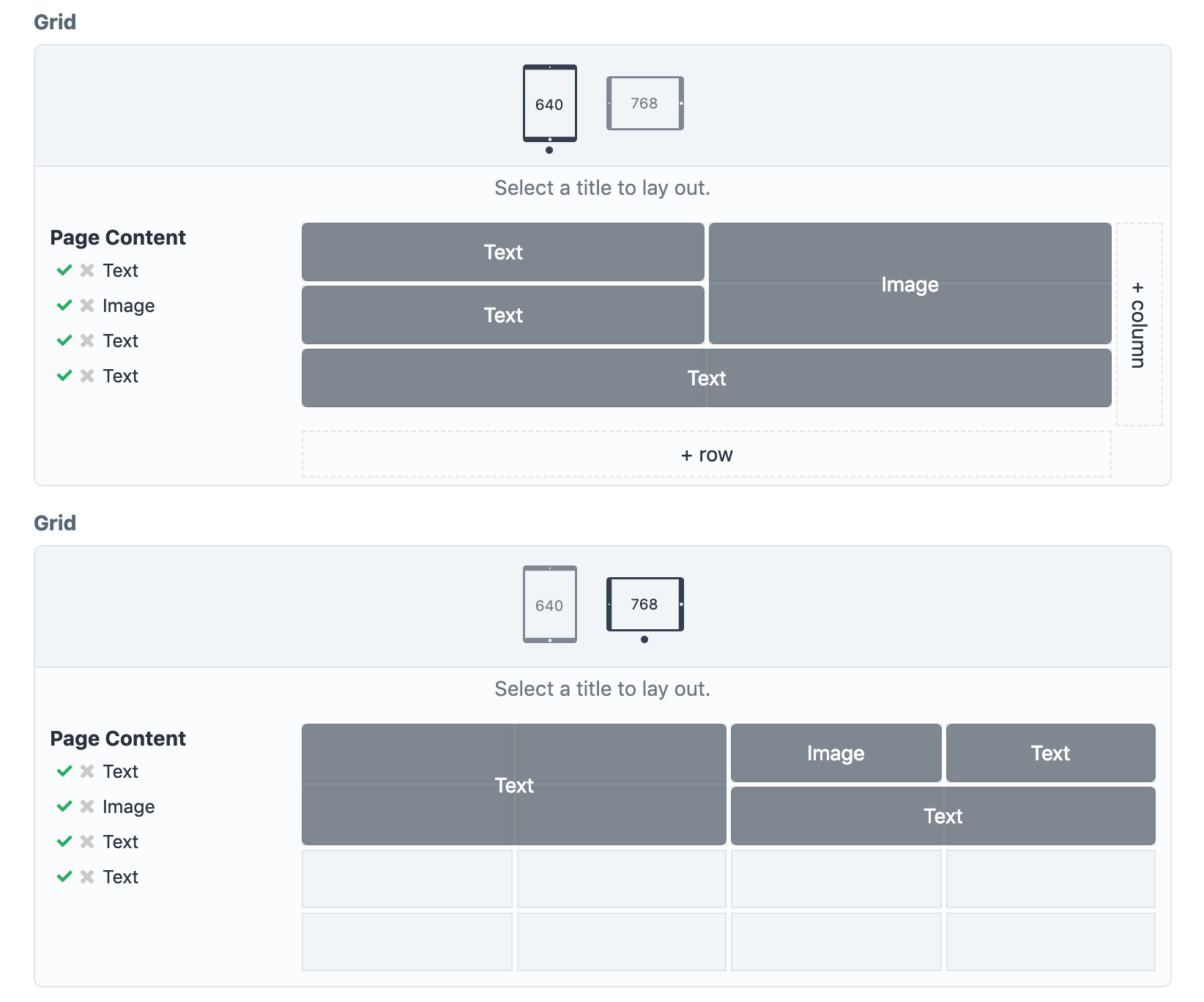Click gray X on second Text row, lower list
This screenshot has height=1002, width=1204.
(87, 842)
